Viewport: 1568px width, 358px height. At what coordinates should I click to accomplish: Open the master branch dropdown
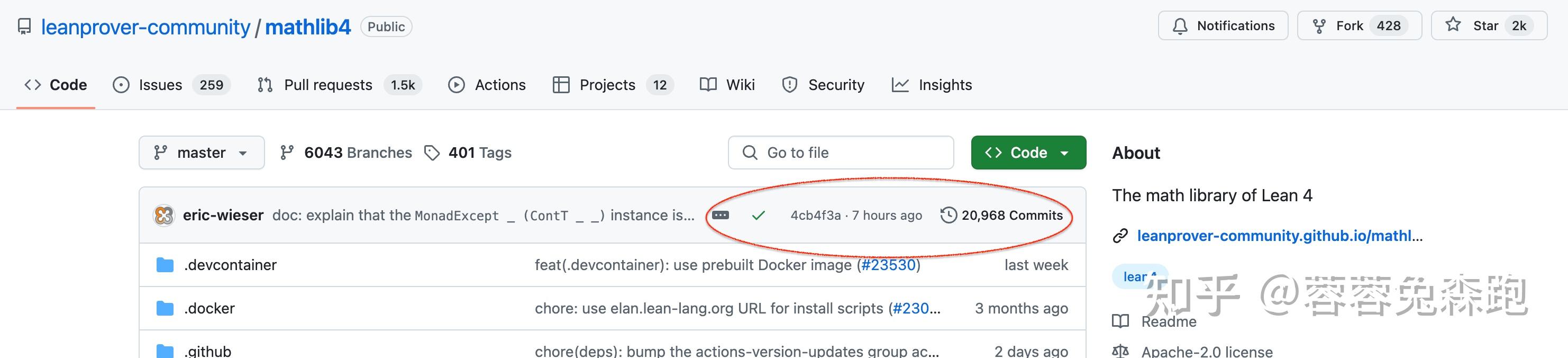pos(202,153)
